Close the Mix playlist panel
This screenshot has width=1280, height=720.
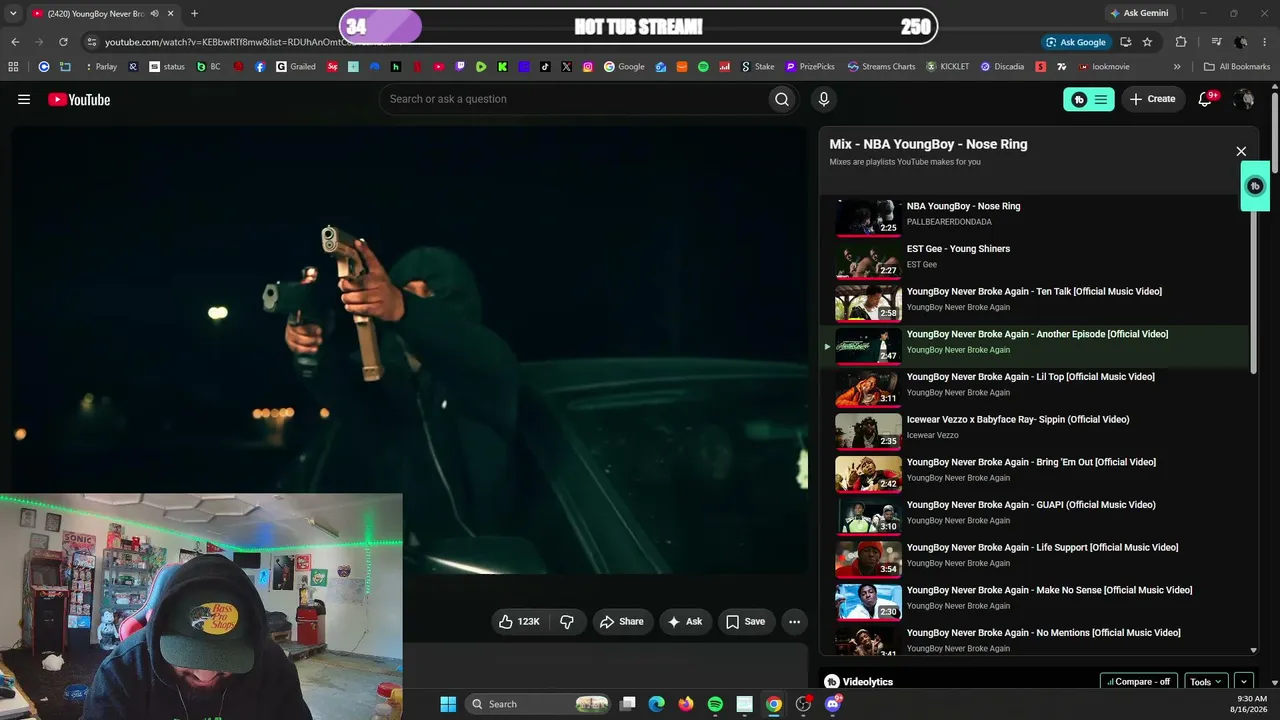[x=1241, y=152]
